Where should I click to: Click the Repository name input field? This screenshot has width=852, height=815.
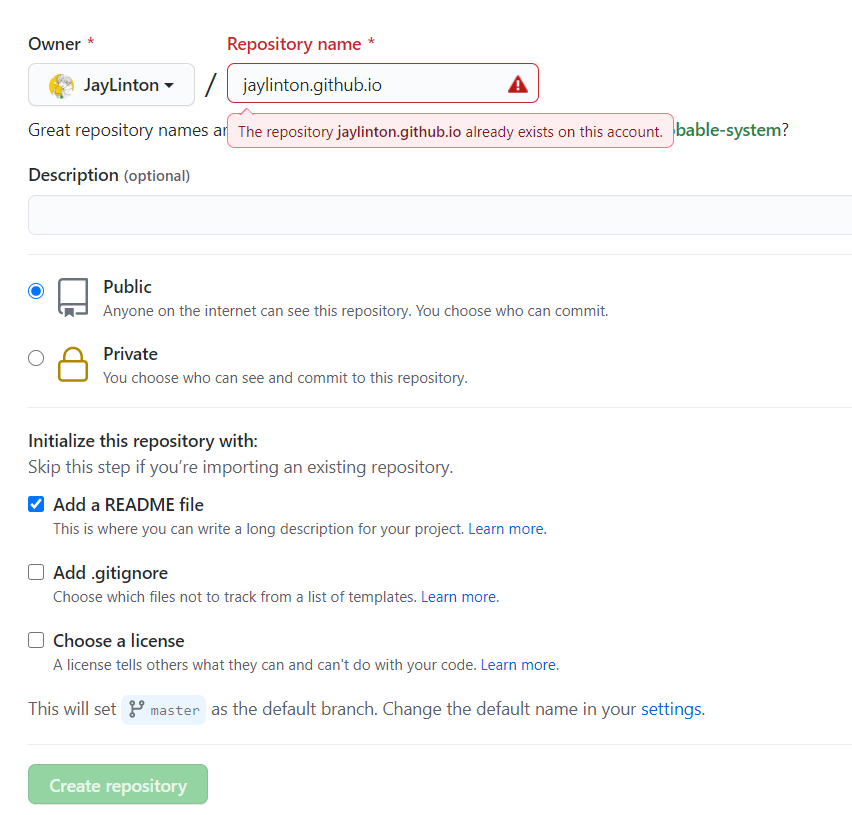pos(383,83)
